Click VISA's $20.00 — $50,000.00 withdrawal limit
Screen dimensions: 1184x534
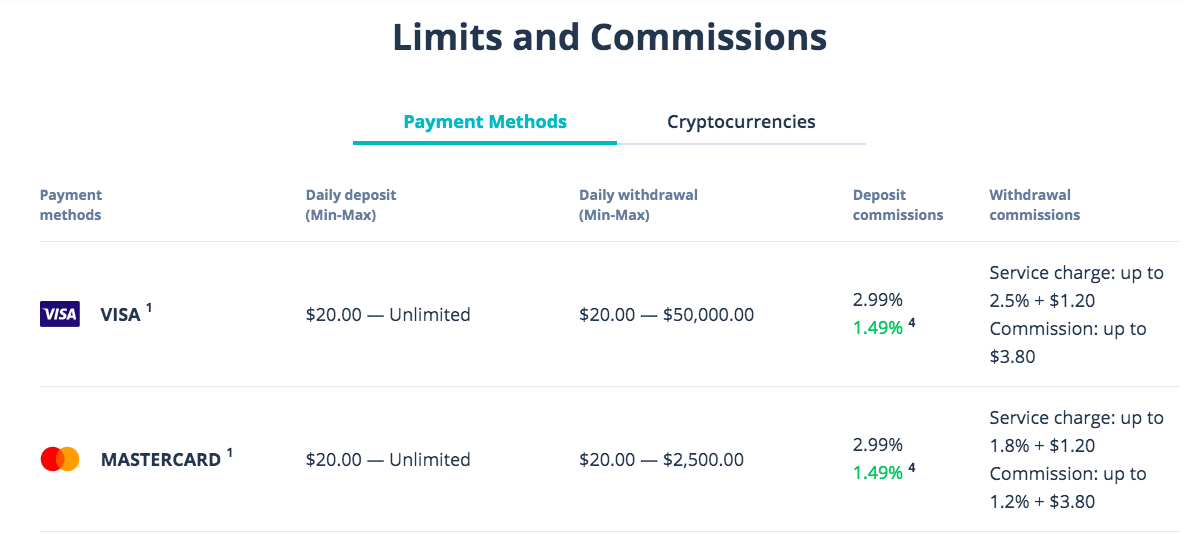(x=667, y=315)
